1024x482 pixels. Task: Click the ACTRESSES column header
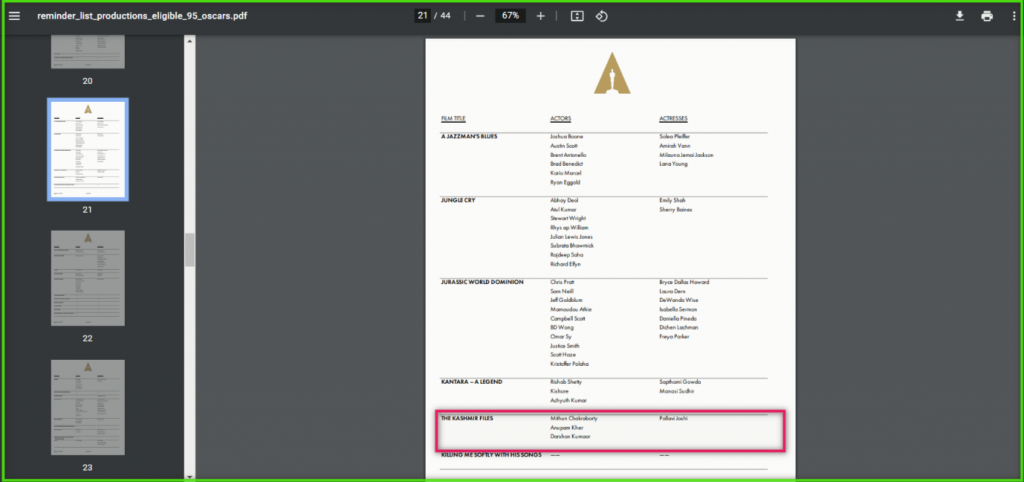pos(673,119)
